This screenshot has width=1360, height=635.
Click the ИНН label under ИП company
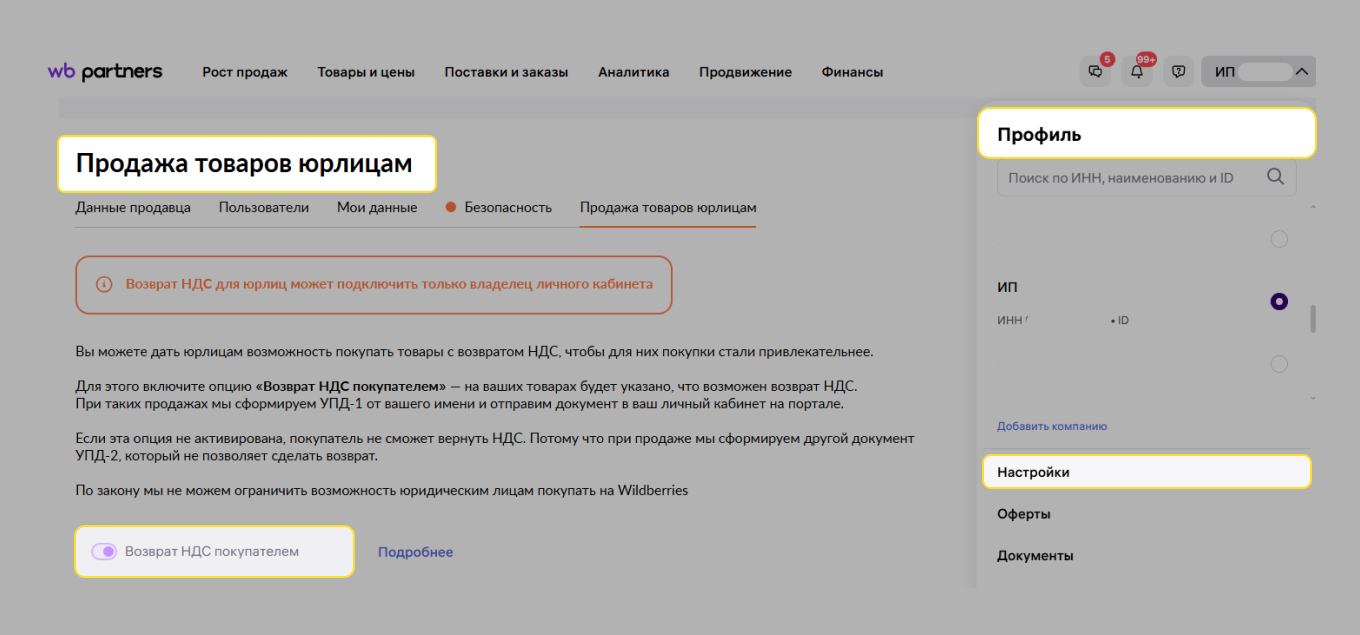tap(1011, 320)
